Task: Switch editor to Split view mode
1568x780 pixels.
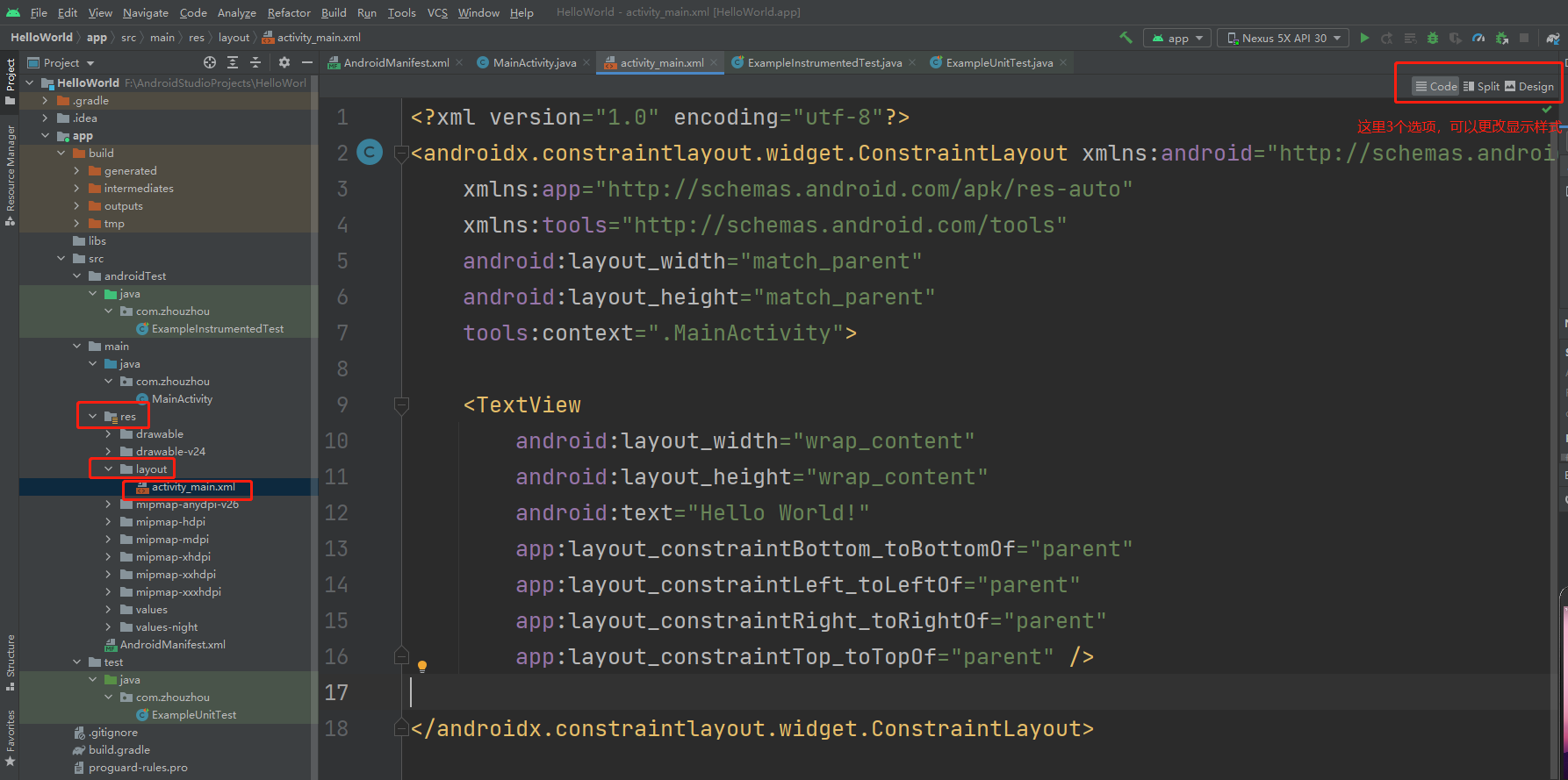Action: point(1481,86)
